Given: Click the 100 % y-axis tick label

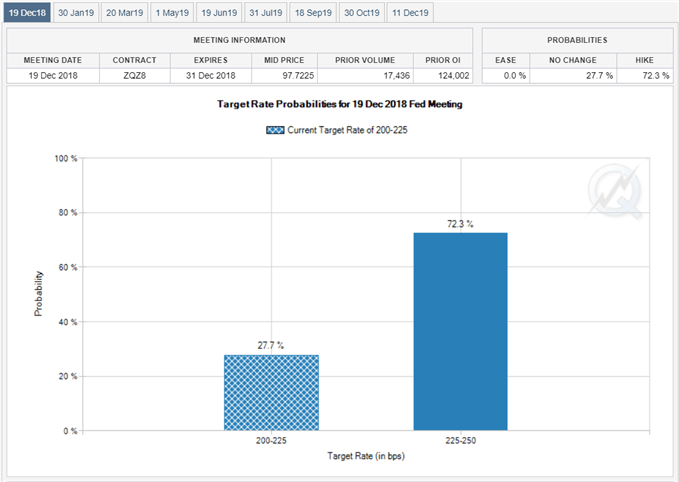Looking at the screenshot, I should (66, 159).
